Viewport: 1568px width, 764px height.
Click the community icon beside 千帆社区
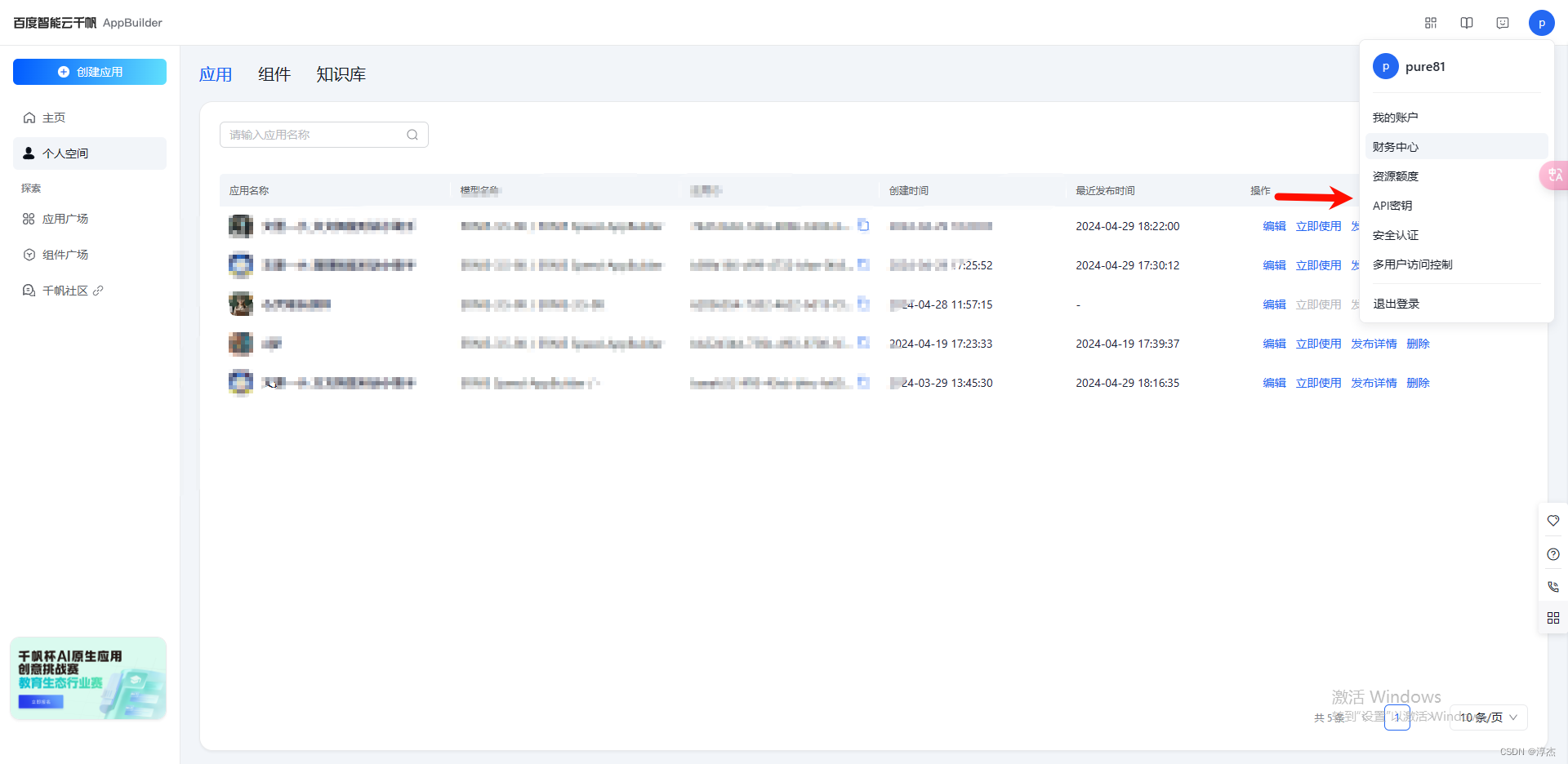(29, 291)
